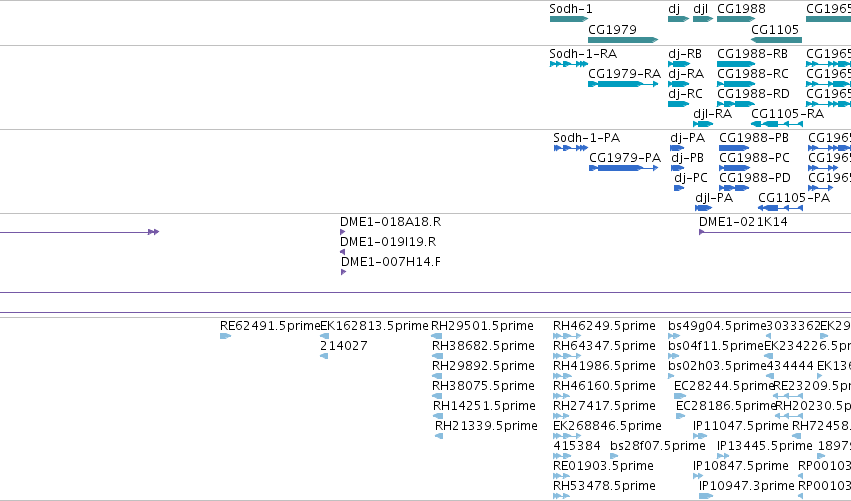Select the RH29892.5prime EST
851x501 pixels.
click(x=437, y=377)
